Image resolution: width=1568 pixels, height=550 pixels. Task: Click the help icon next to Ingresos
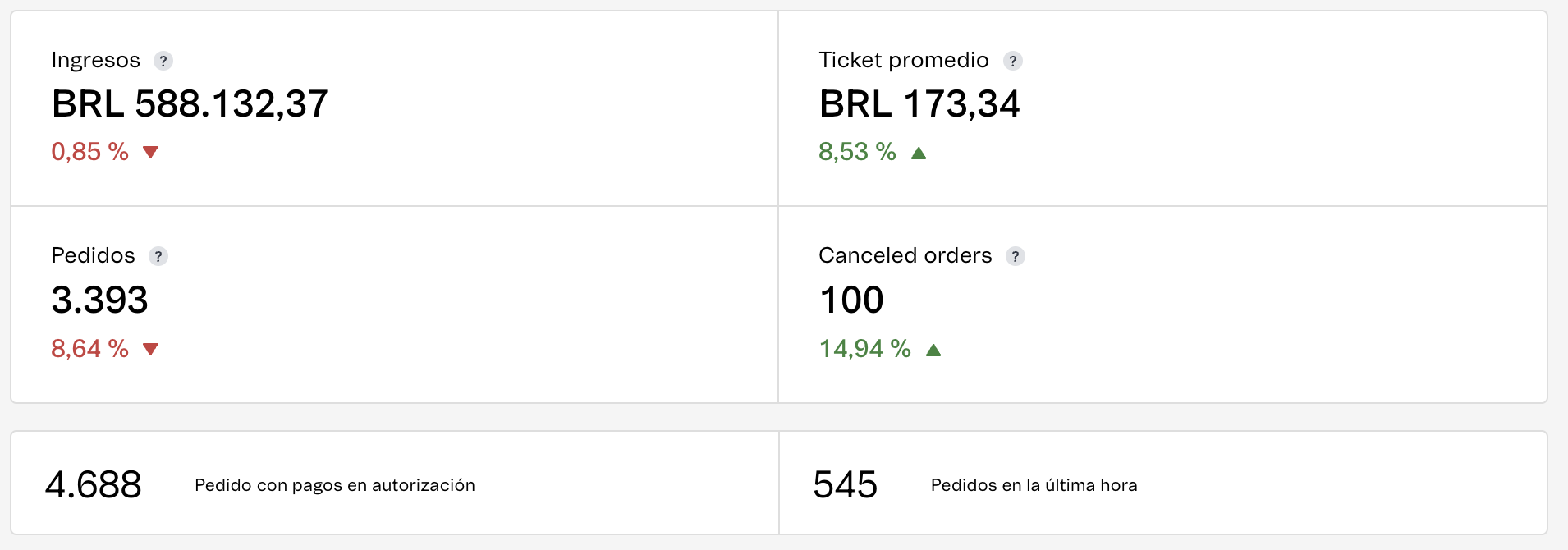click(x=163, y=61)
